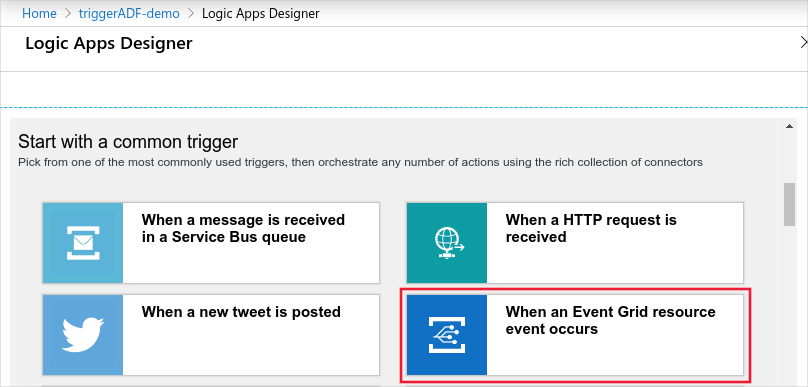808x387 pixels.
Task: Open triggerADF-demo breadcrumb link
Action: [x=129, y=13]
